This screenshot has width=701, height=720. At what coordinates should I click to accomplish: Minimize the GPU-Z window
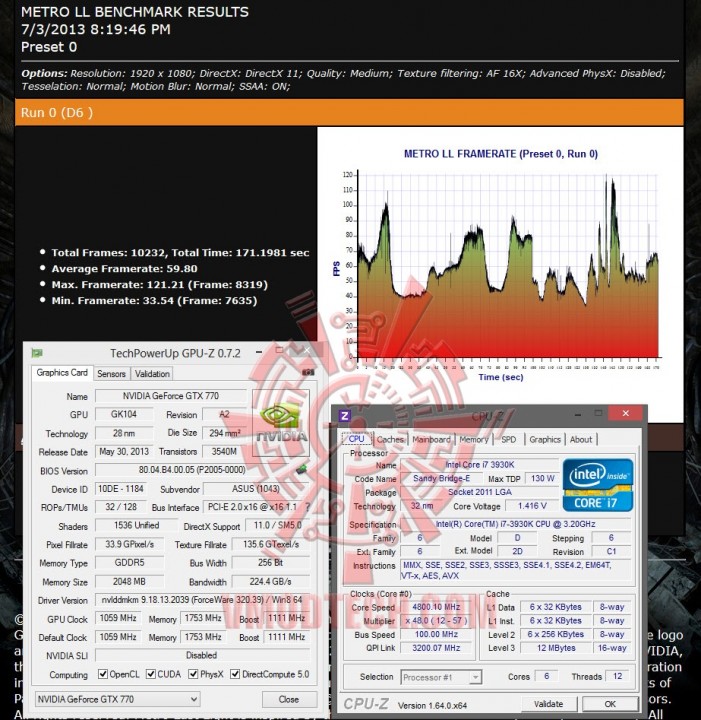[x=259, y=352]
